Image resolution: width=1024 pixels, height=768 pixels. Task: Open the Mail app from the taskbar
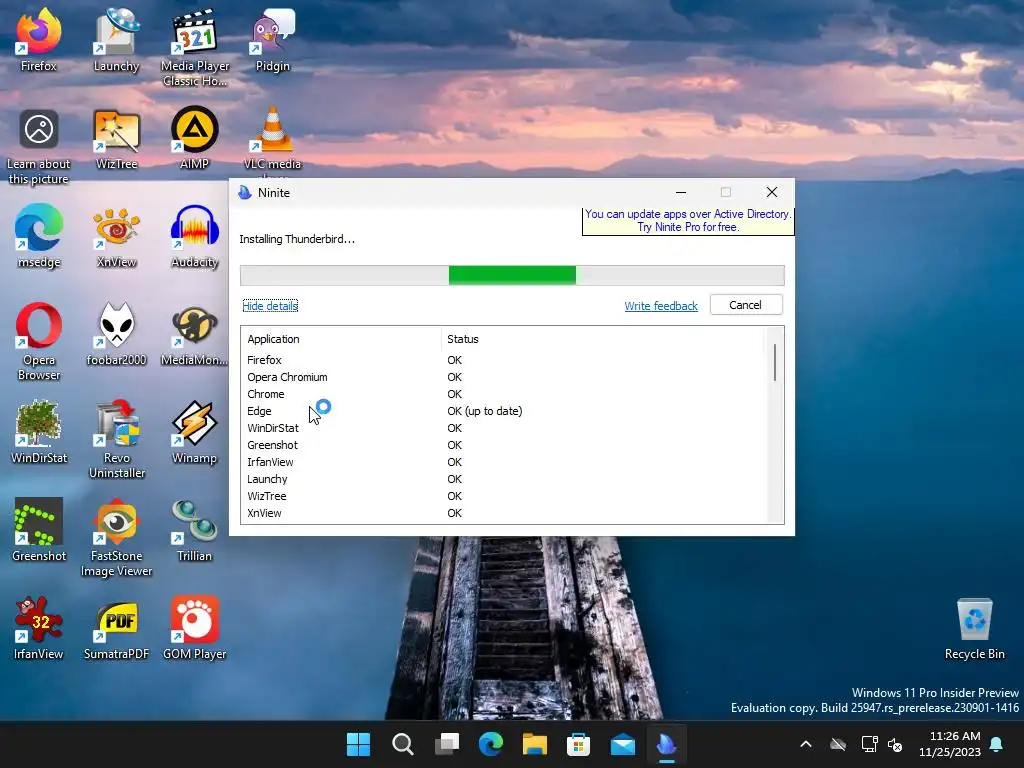coord(623,744)
